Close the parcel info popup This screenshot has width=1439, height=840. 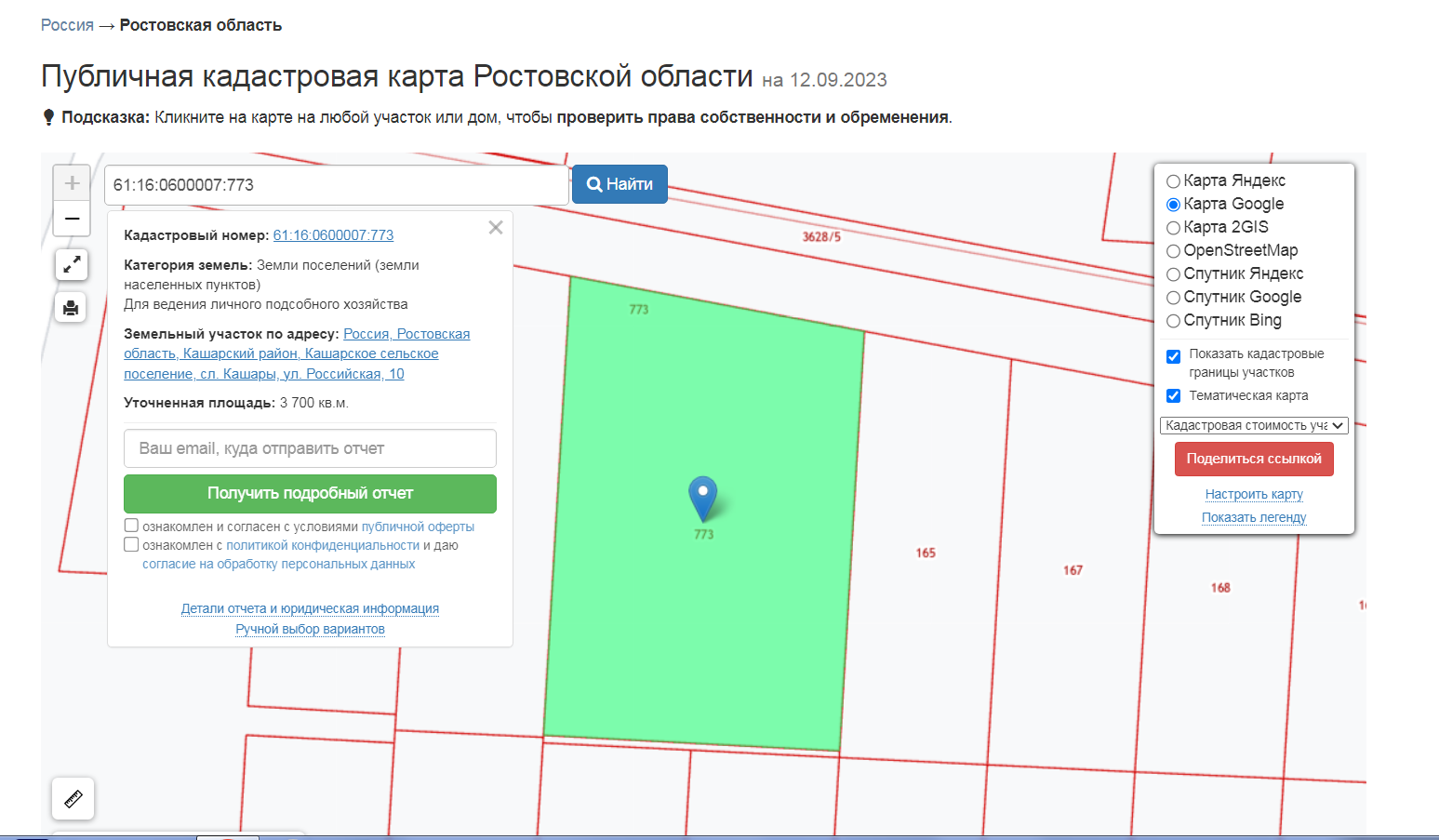496,228
